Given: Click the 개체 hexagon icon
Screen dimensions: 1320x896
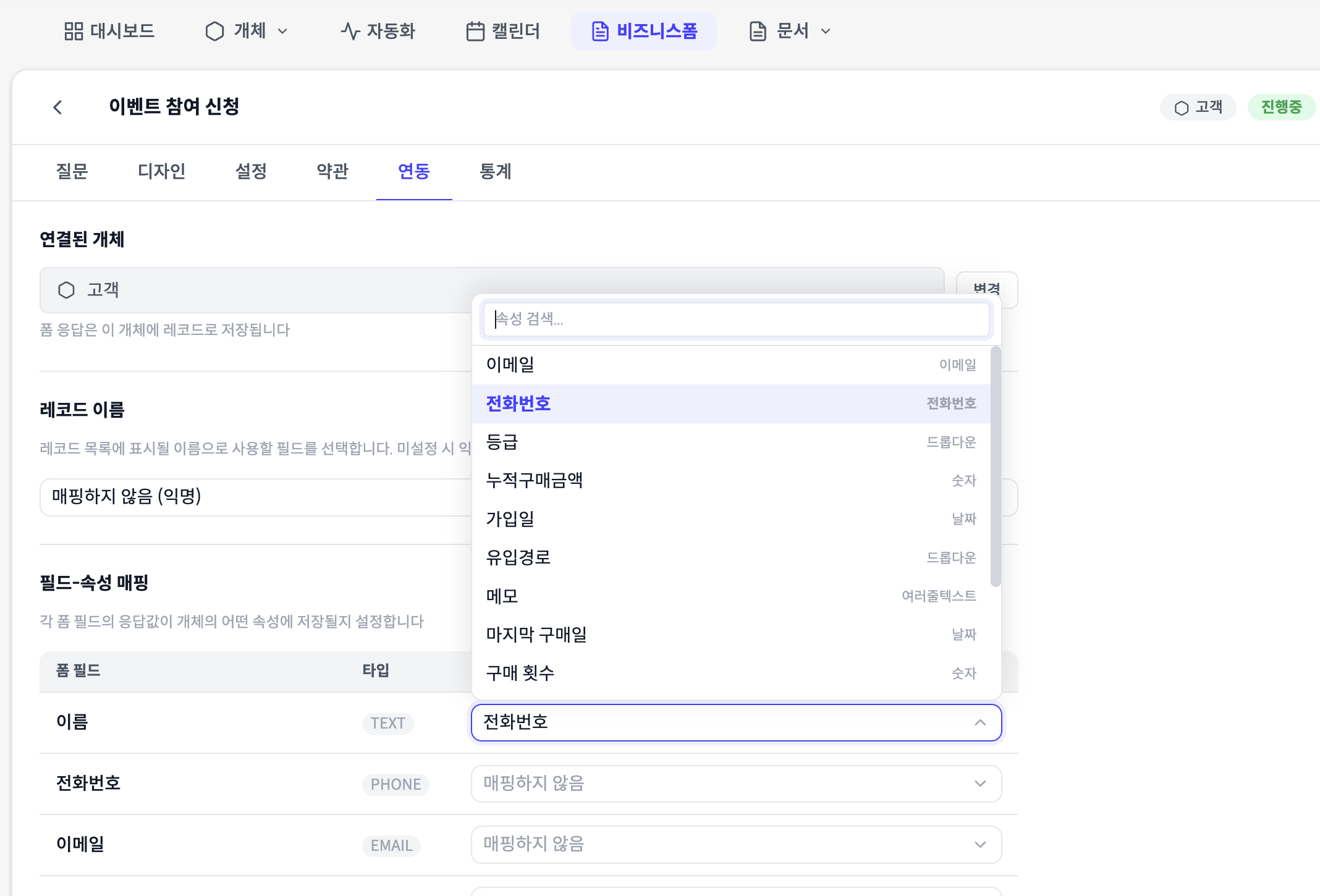Looking at the screenshot, I should [x=214, y=31].
